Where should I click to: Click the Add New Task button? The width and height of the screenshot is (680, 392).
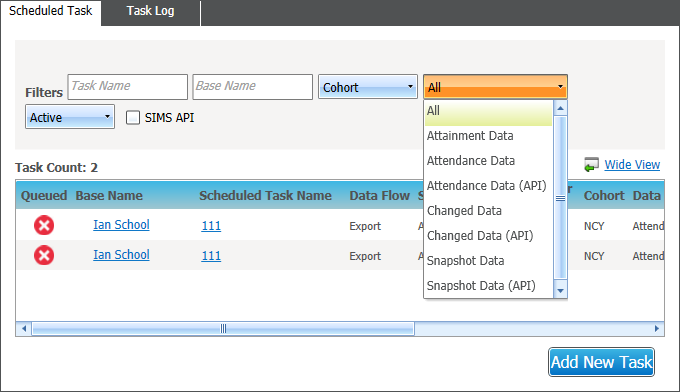pyautogui.click(x=601, y=362)
